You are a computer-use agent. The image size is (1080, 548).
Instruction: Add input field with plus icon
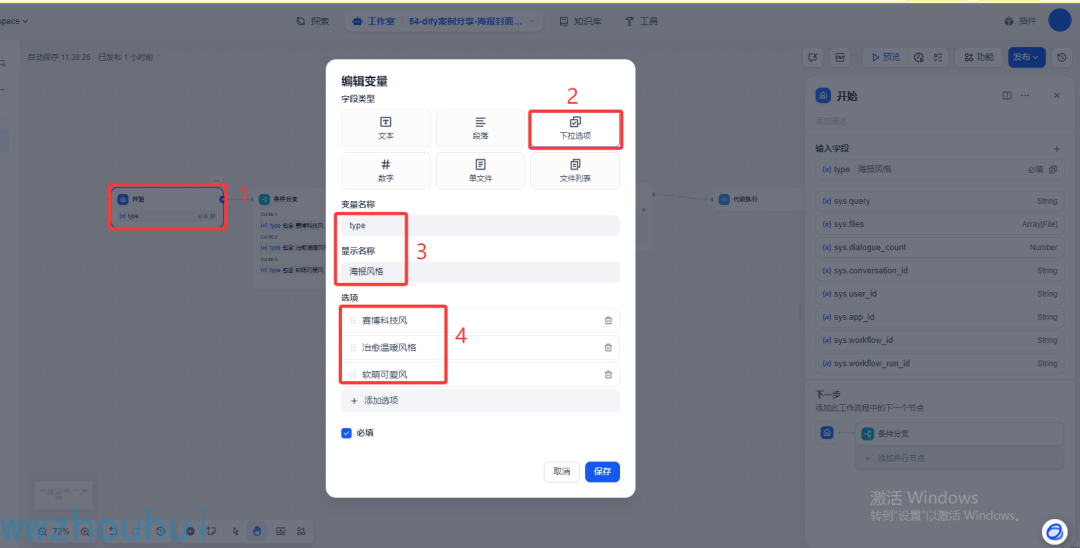(1057, 148)
